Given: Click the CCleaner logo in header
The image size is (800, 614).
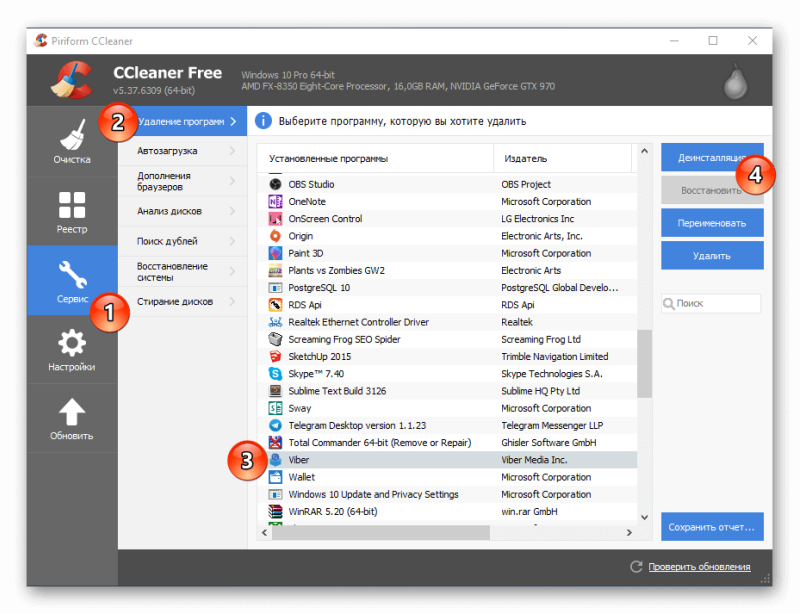Looking at the screenshot, I should [71, 80].
